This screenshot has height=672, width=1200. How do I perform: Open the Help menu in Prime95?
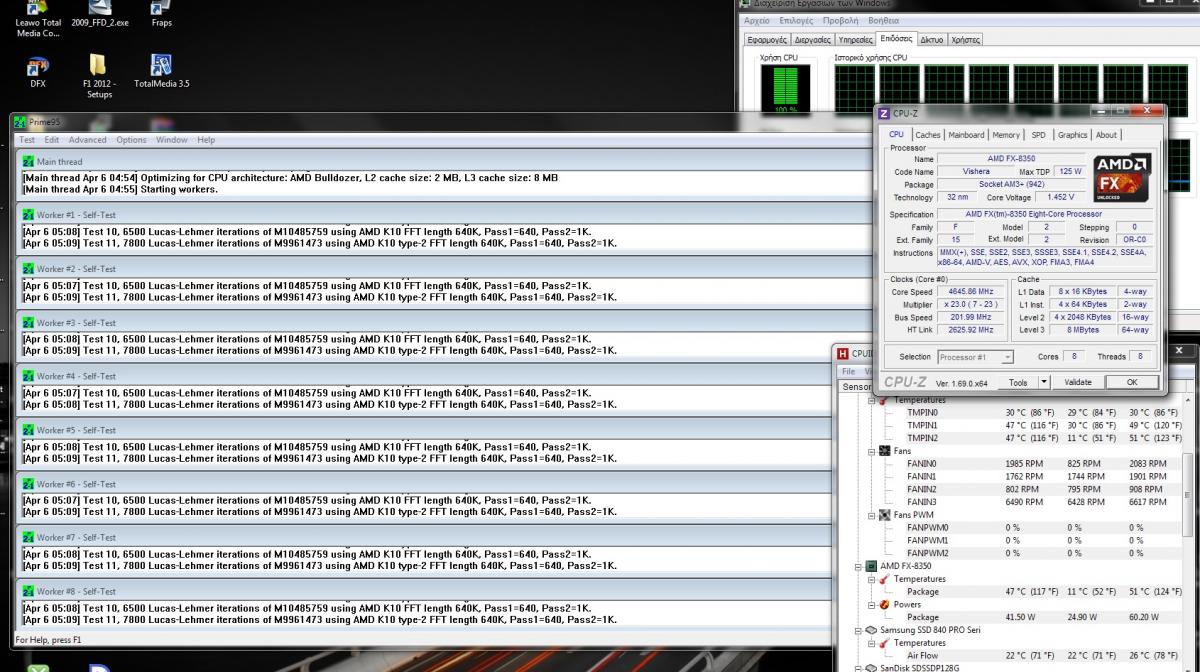click(x=206, y=140)
